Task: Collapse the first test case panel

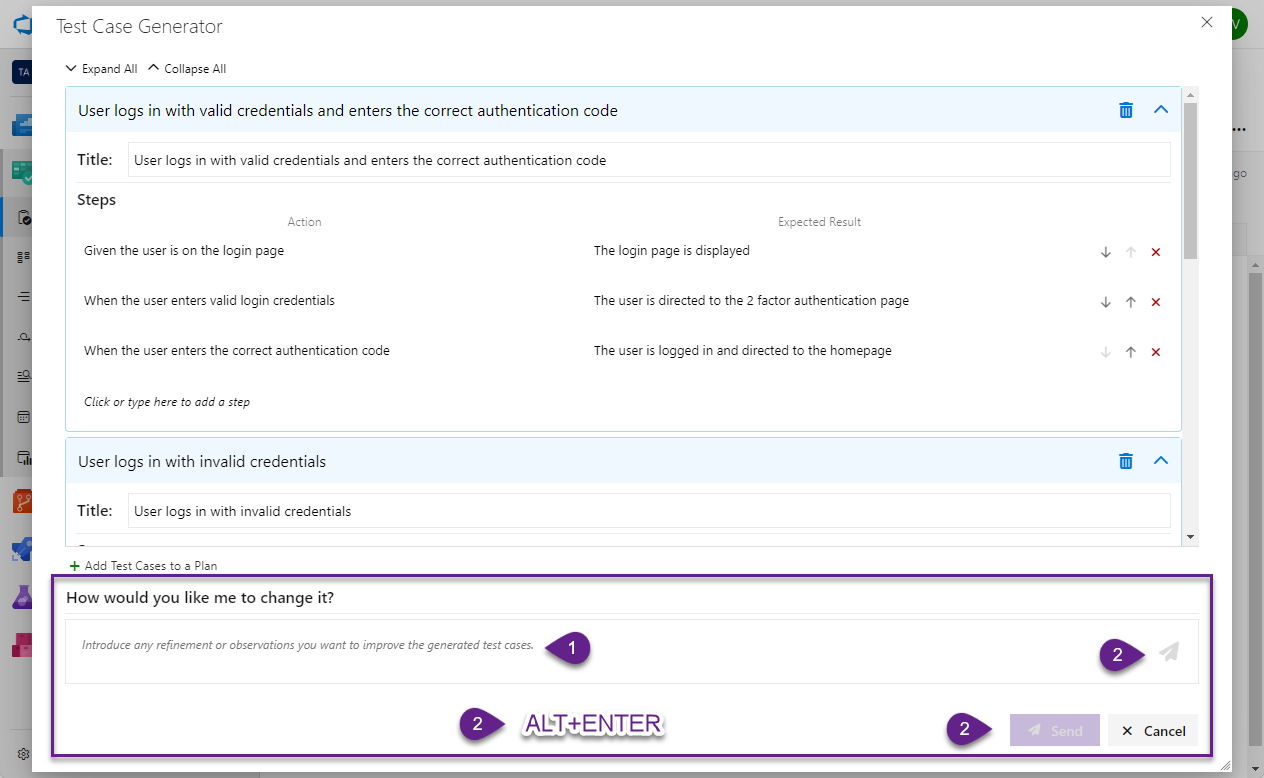Action: [1161, 110]
